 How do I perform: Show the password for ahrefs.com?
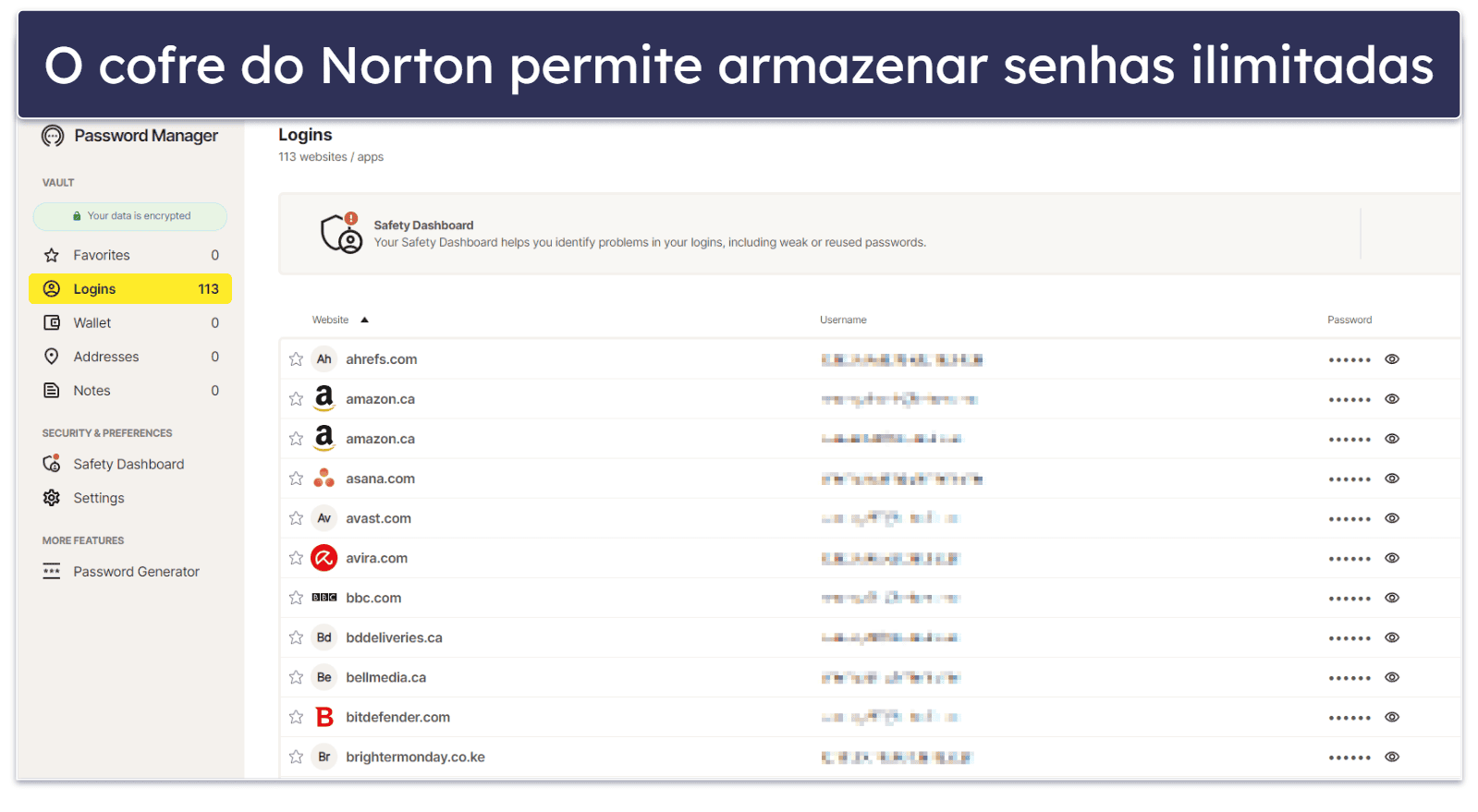(x=1391, y=359)
